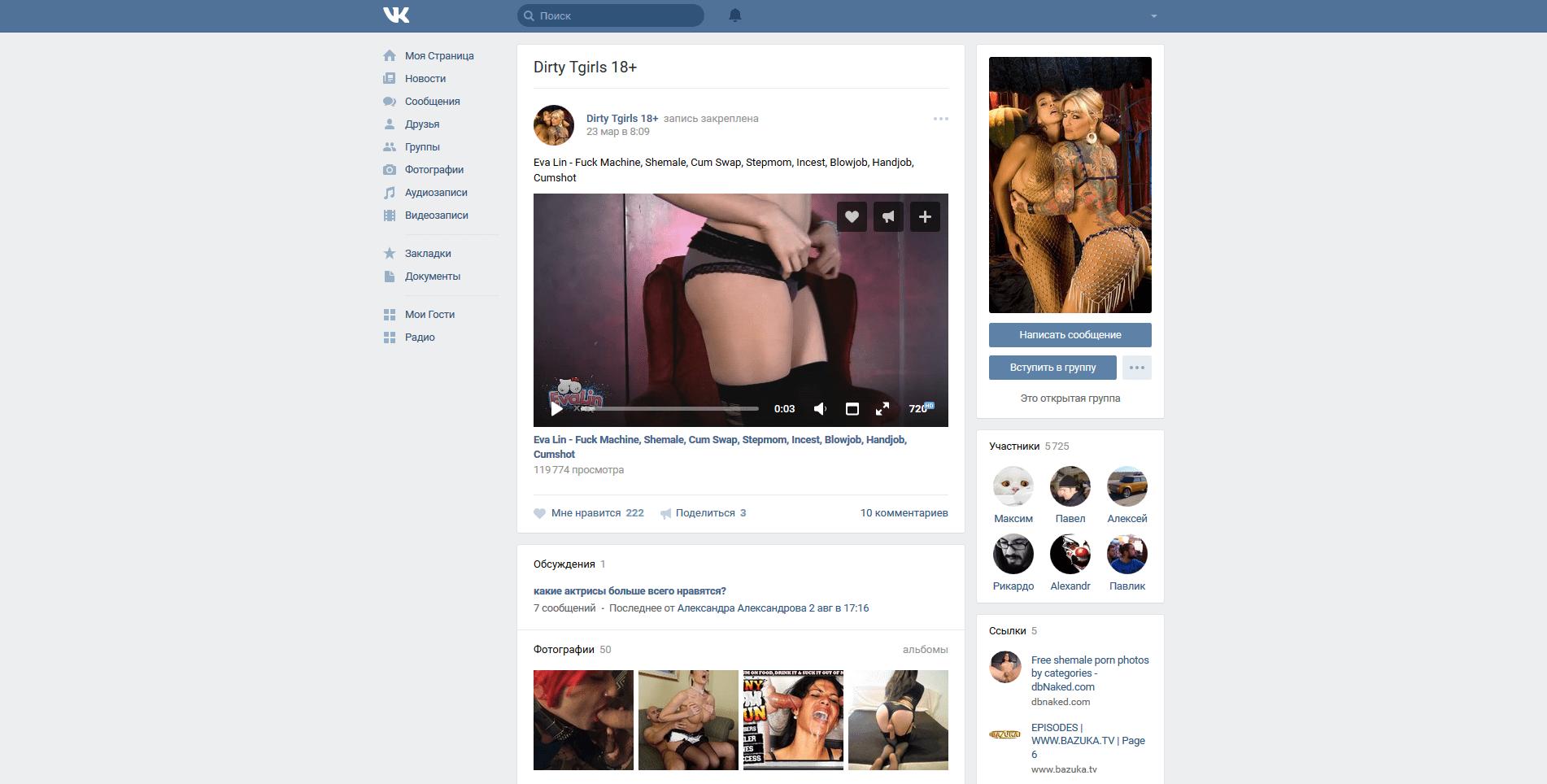Mute the video player volume
Screen dimensions: 1547x784
pyautogui.click(x=820, y=409)
